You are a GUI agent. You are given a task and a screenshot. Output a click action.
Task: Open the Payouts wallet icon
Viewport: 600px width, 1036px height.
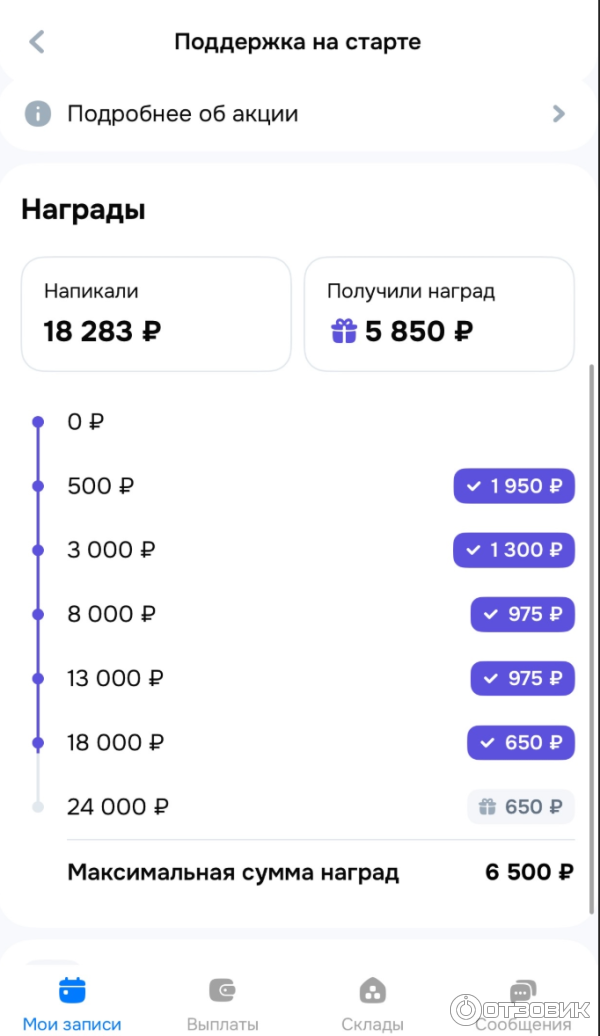click(x=222, y=990)
